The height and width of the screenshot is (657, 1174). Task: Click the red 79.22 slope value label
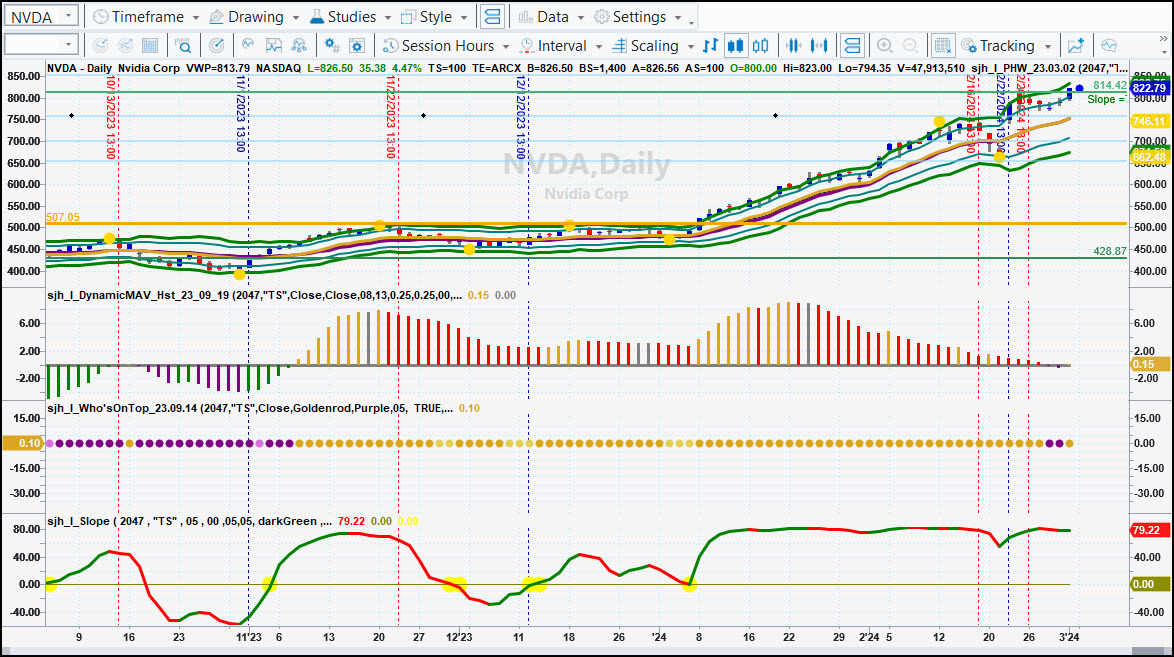coord(1149,530)
